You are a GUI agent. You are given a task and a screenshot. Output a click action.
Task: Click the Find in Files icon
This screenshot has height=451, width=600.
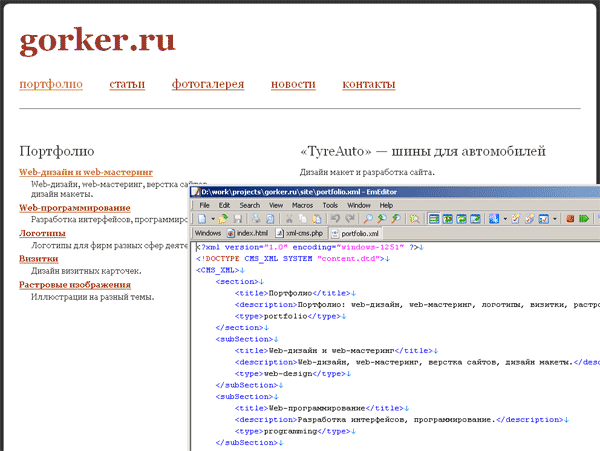414,218
